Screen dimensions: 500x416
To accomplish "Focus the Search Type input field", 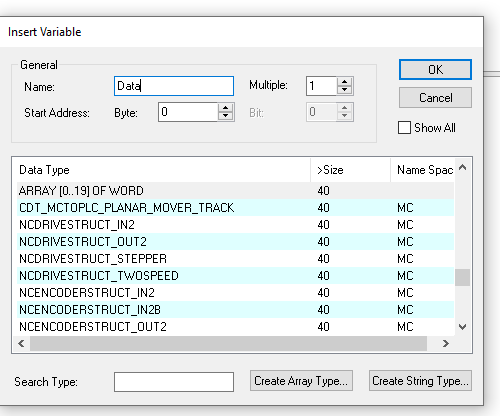I will click(x=174, y=382).
